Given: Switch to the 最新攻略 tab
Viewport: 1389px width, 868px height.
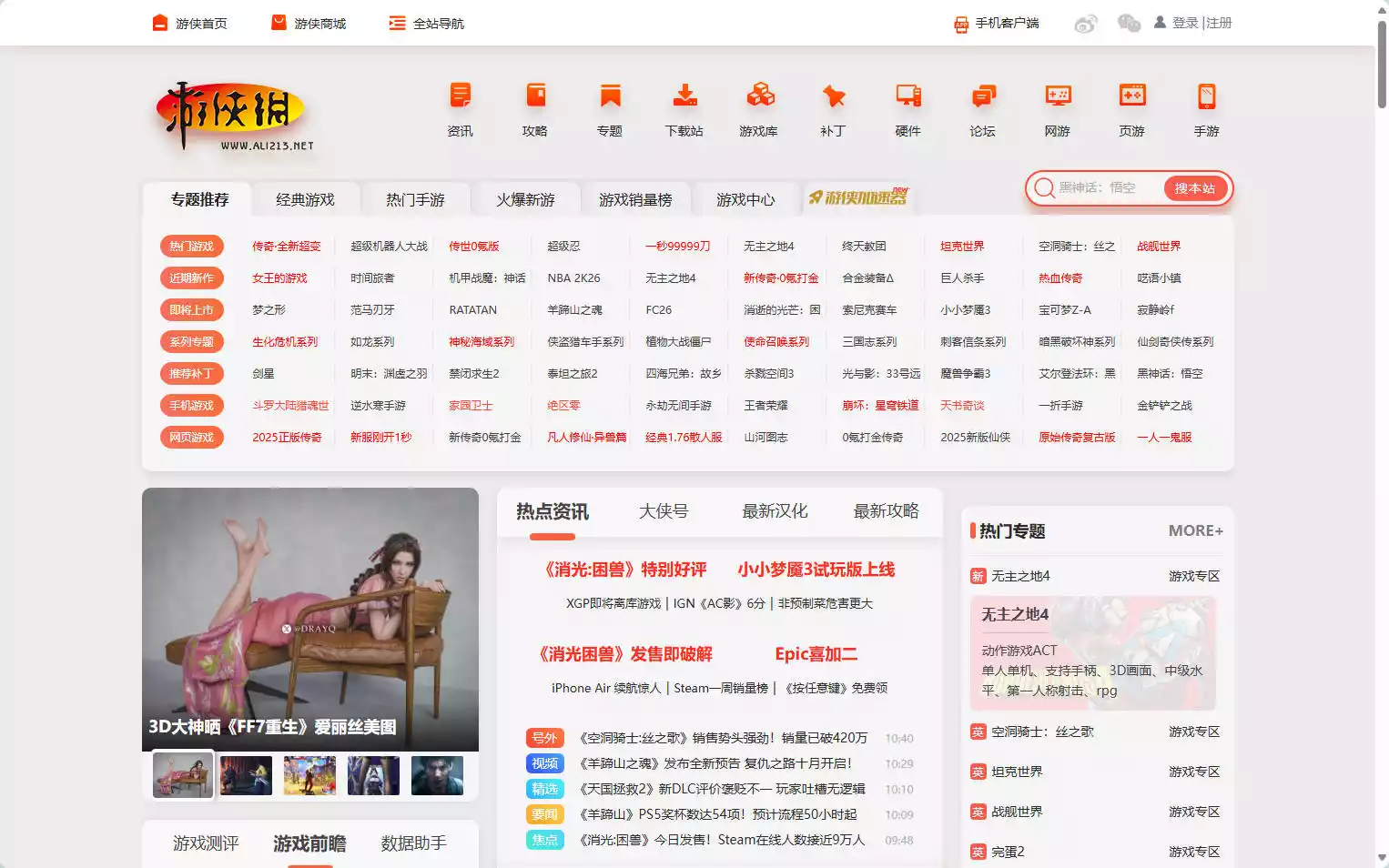Looking at the screenshot, I should pos(886,511).
